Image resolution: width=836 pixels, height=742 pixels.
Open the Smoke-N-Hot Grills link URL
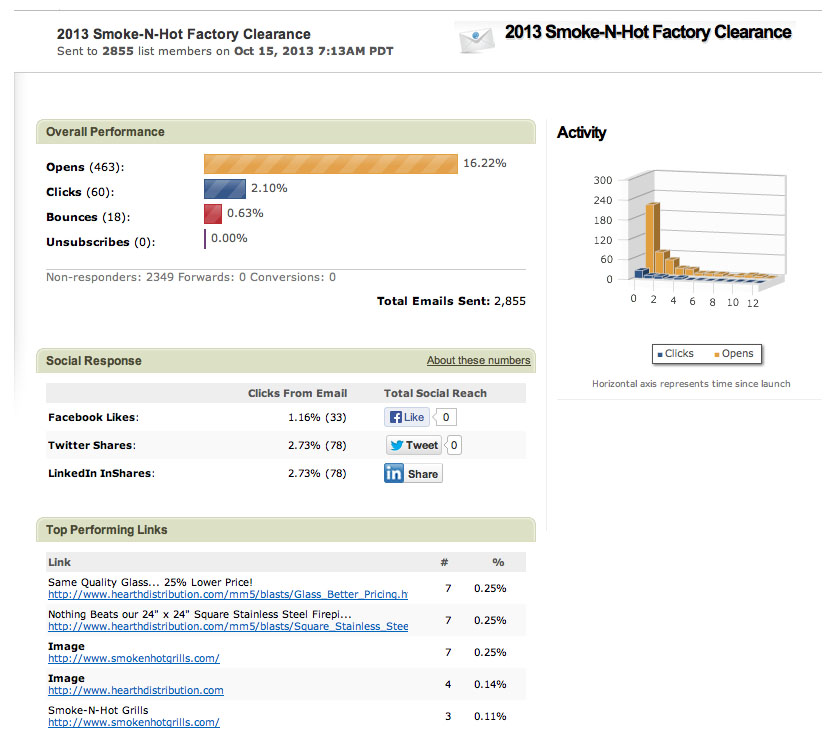point(133,722)
